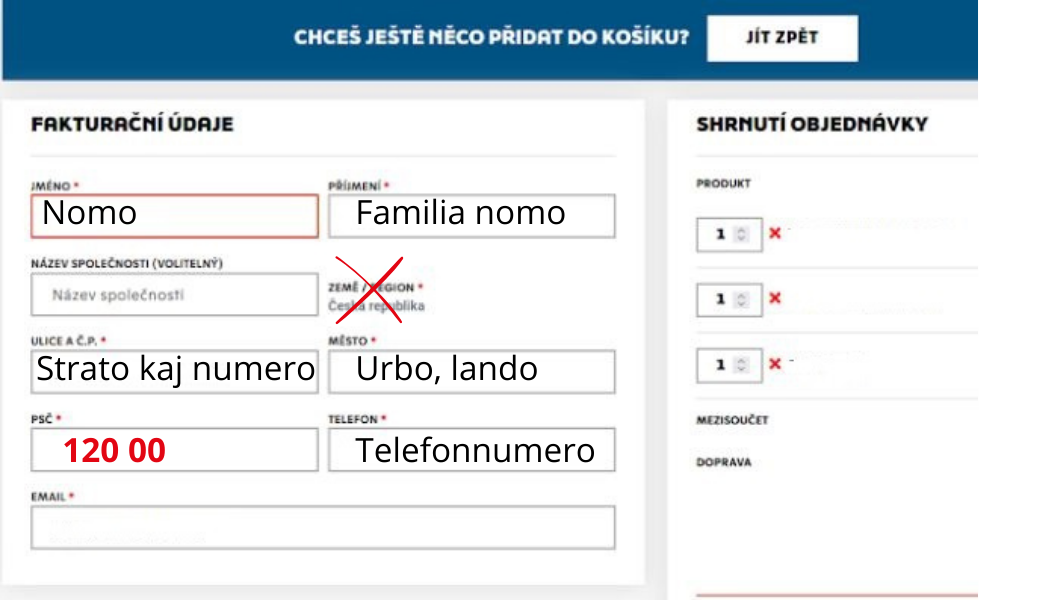
Task: Increase quantity of the third product
Action: click(741, 359)
